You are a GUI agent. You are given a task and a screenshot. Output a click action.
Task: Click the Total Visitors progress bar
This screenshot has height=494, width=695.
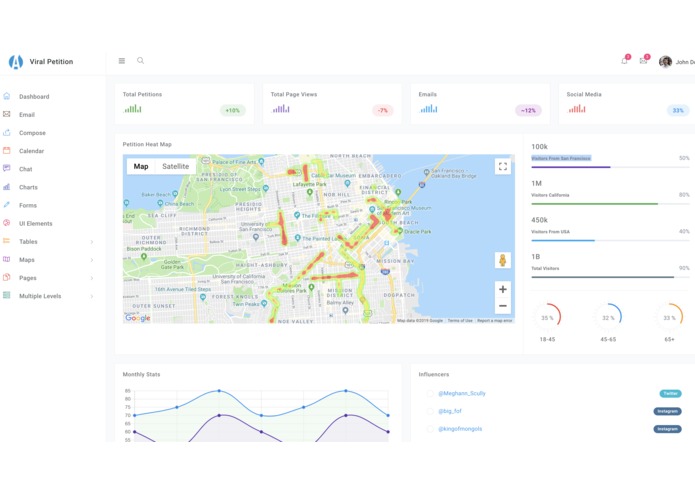pyautogui.click(x=610, y=277)
